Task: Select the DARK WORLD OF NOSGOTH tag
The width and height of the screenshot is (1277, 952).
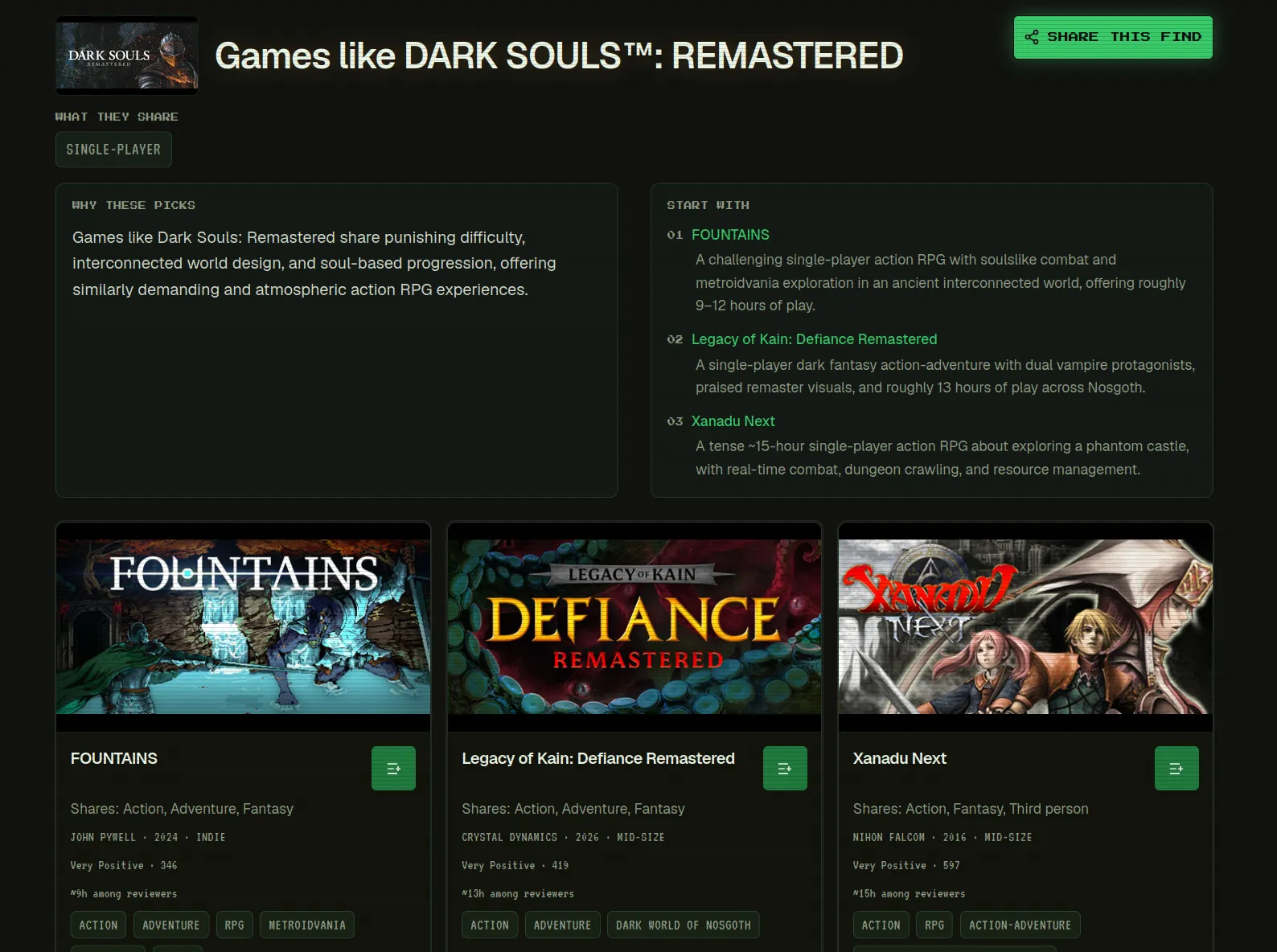Action: pyautogui.click(x=684, y=925)
